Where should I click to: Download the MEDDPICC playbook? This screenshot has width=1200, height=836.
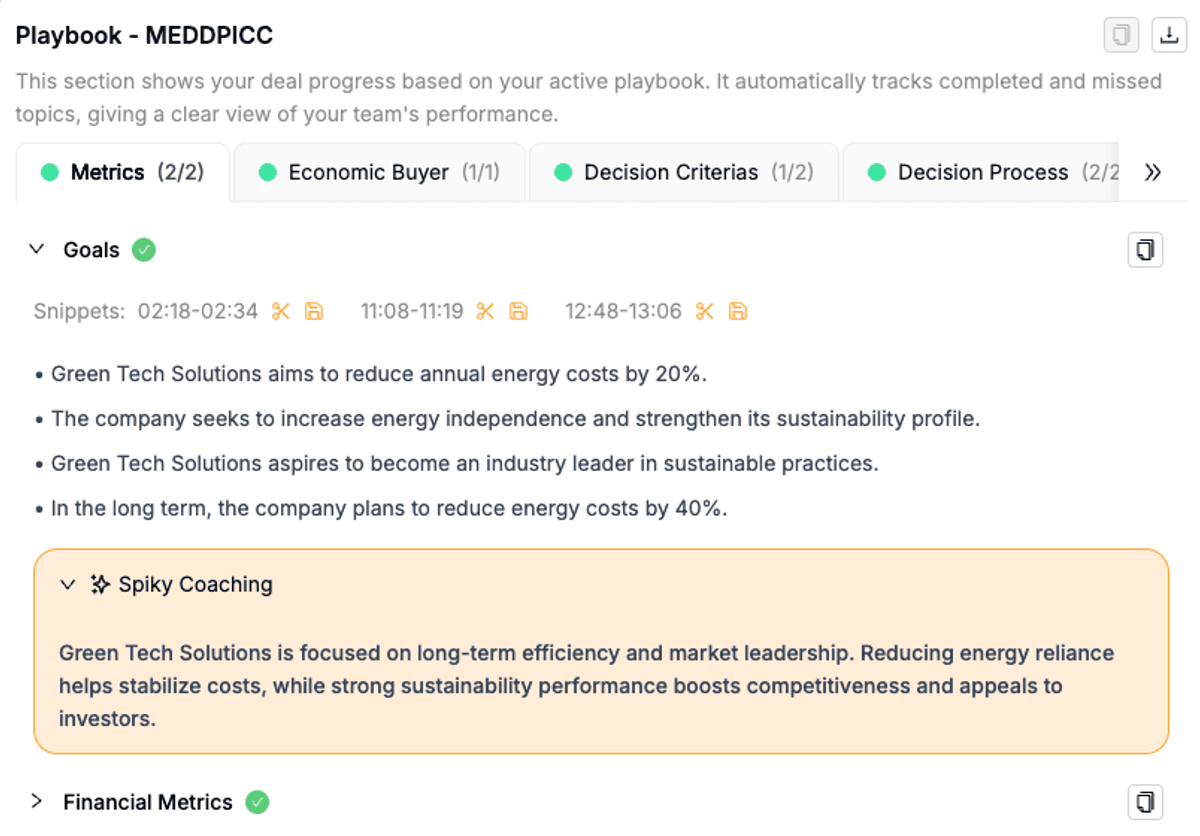coord(1168,35)
